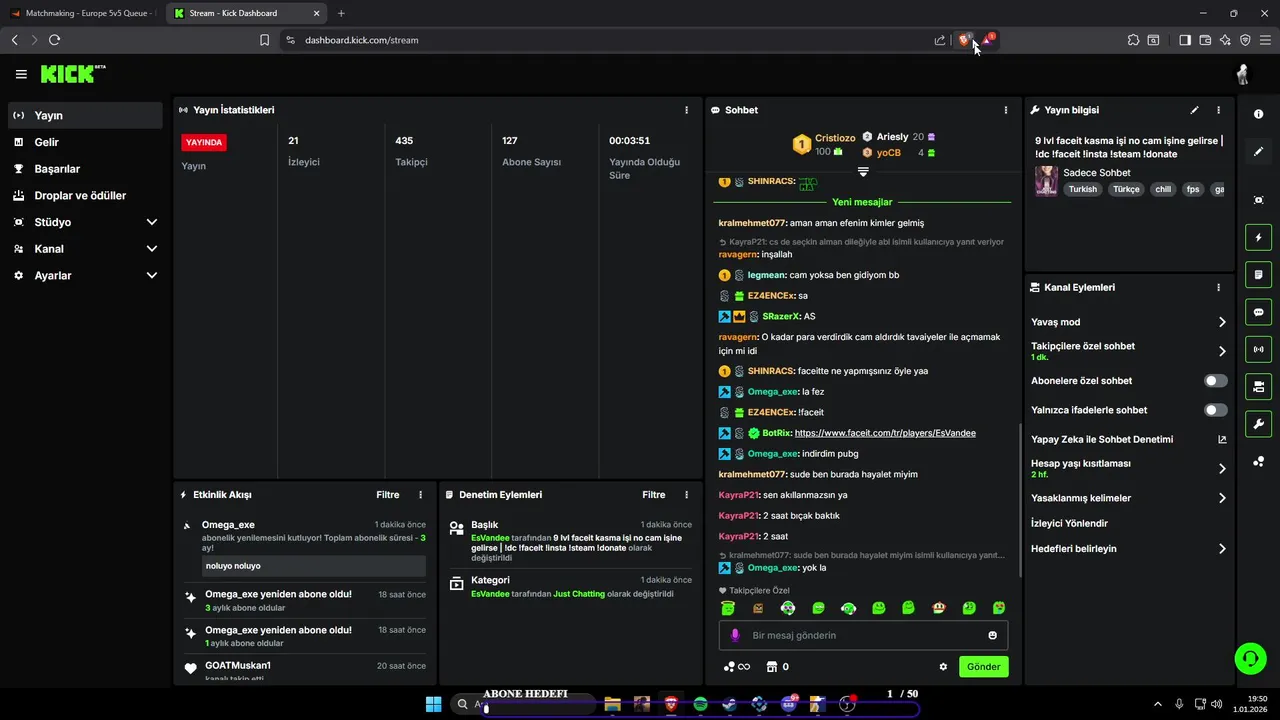Open Filtre in Denetim Eylemleri panel
1280x720 pixels.
coord(654,495)
